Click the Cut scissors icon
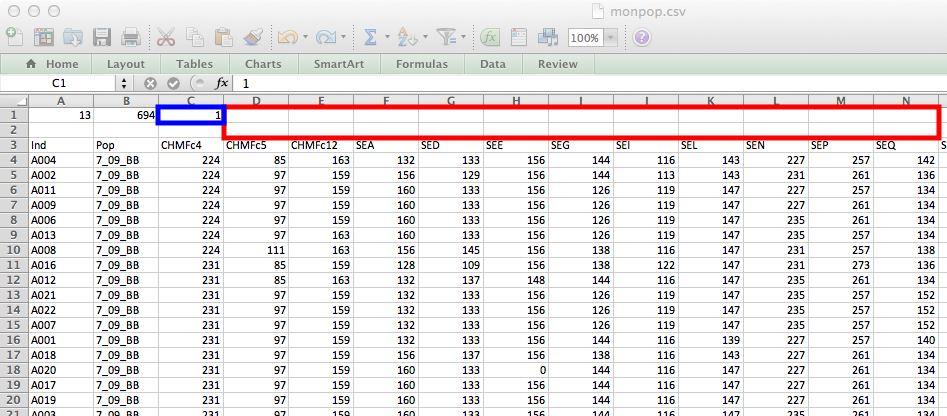The width and height of the screenshot is (947, 416). coord(166,37)
